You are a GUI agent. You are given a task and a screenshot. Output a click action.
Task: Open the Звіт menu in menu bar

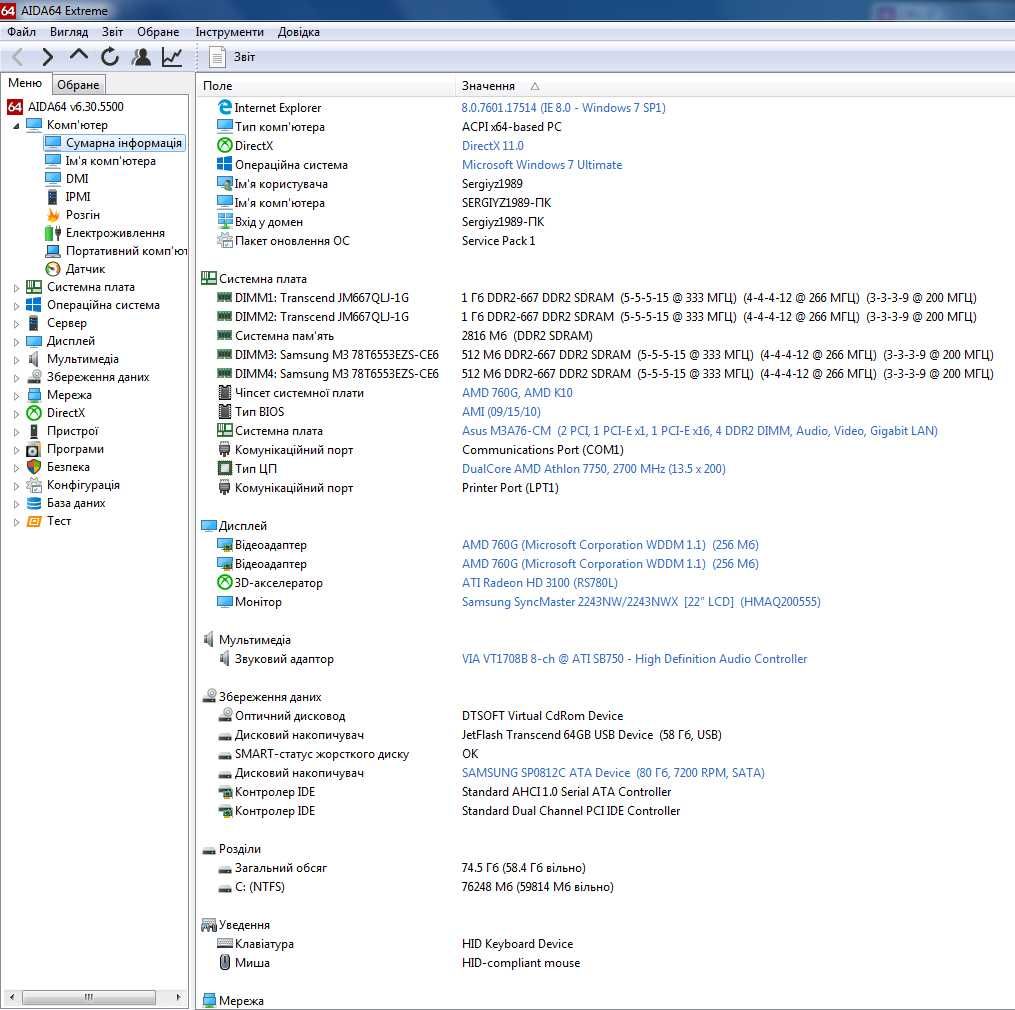coord(112,32)
